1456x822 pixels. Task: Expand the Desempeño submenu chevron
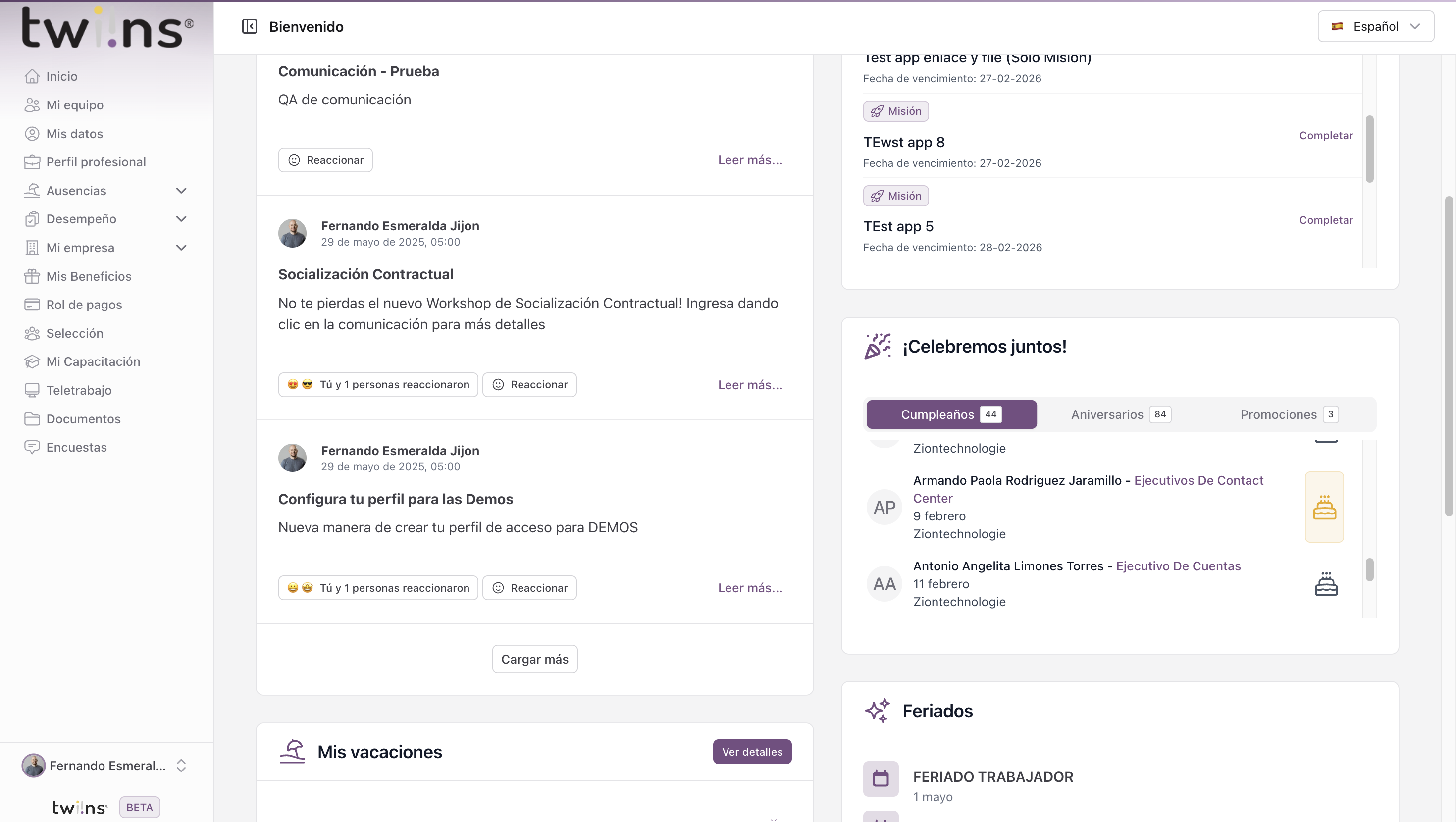click(181, 219)
